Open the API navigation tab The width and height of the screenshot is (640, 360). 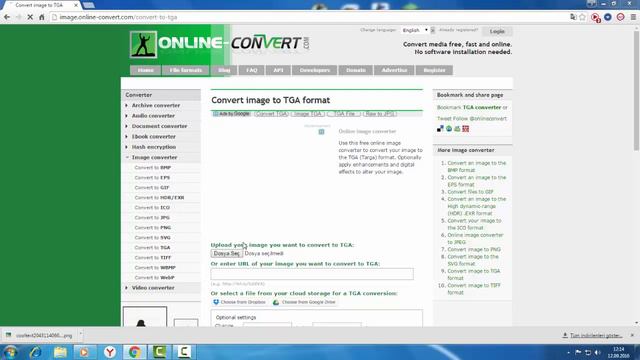[278, 70]
